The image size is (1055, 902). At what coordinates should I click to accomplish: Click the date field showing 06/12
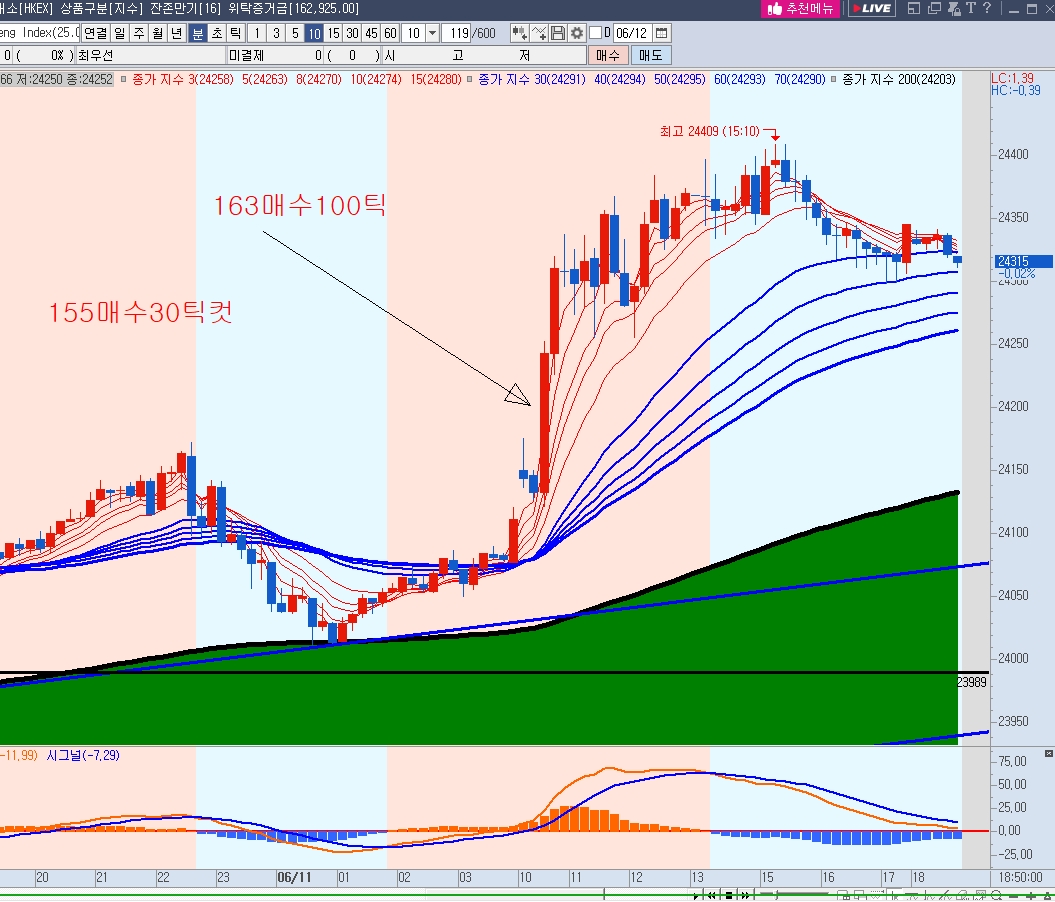(631, 33)
